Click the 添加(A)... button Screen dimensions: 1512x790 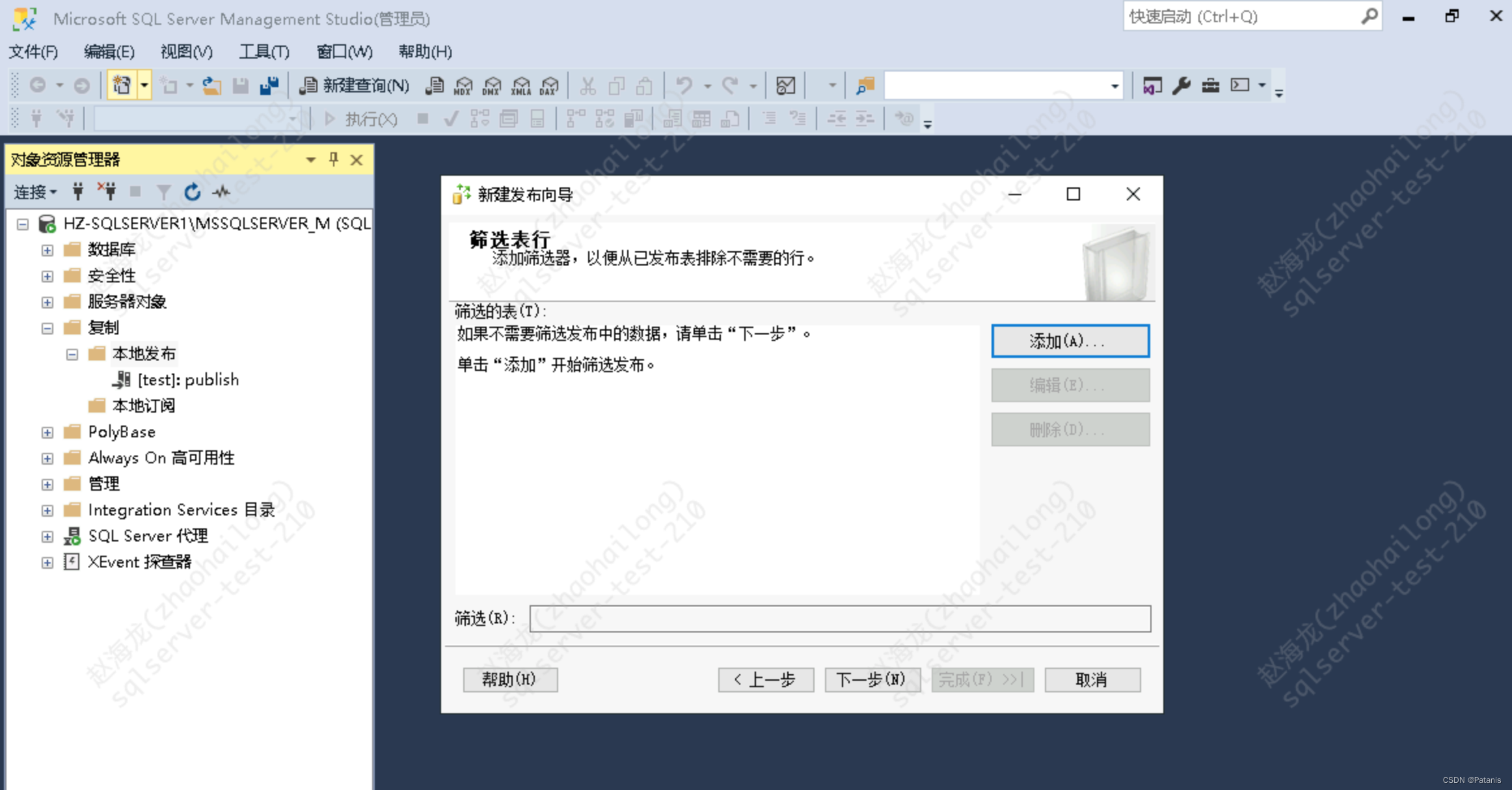pos(1070,341)
